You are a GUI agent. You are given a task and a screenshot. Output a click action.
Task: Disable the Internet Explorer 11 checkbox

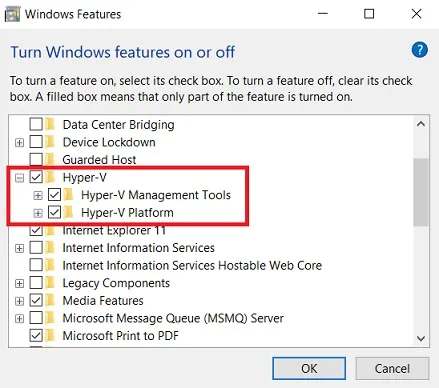[36, 230]
